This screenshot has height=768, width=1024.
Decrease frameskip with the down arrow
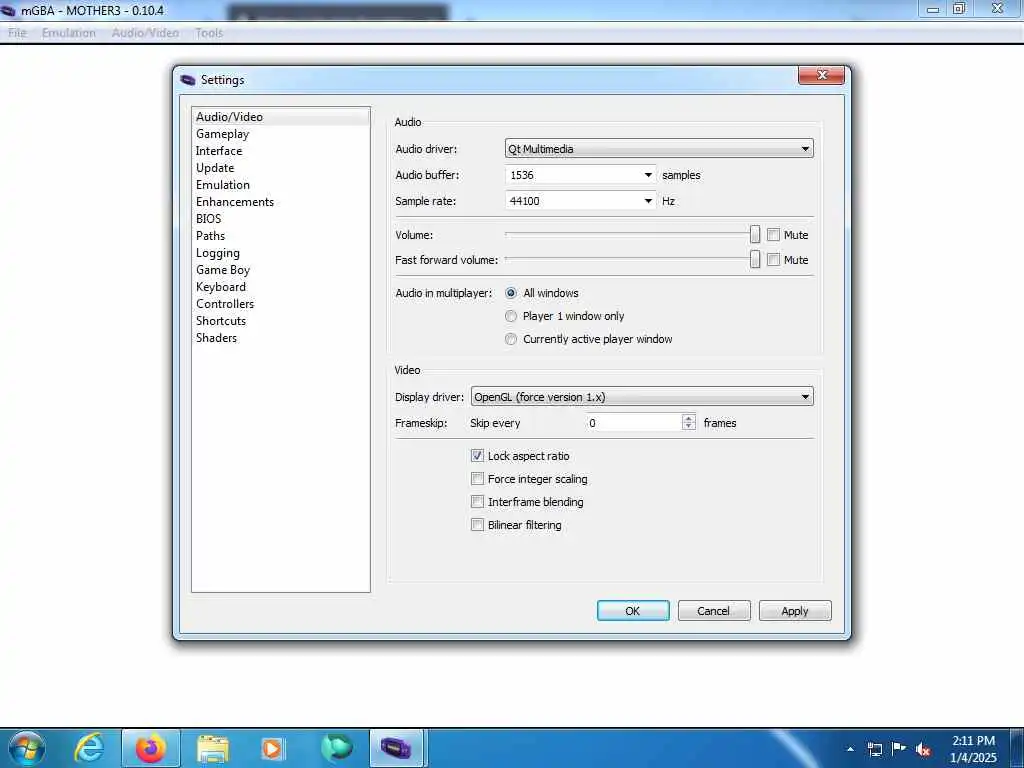coord(688,427)
